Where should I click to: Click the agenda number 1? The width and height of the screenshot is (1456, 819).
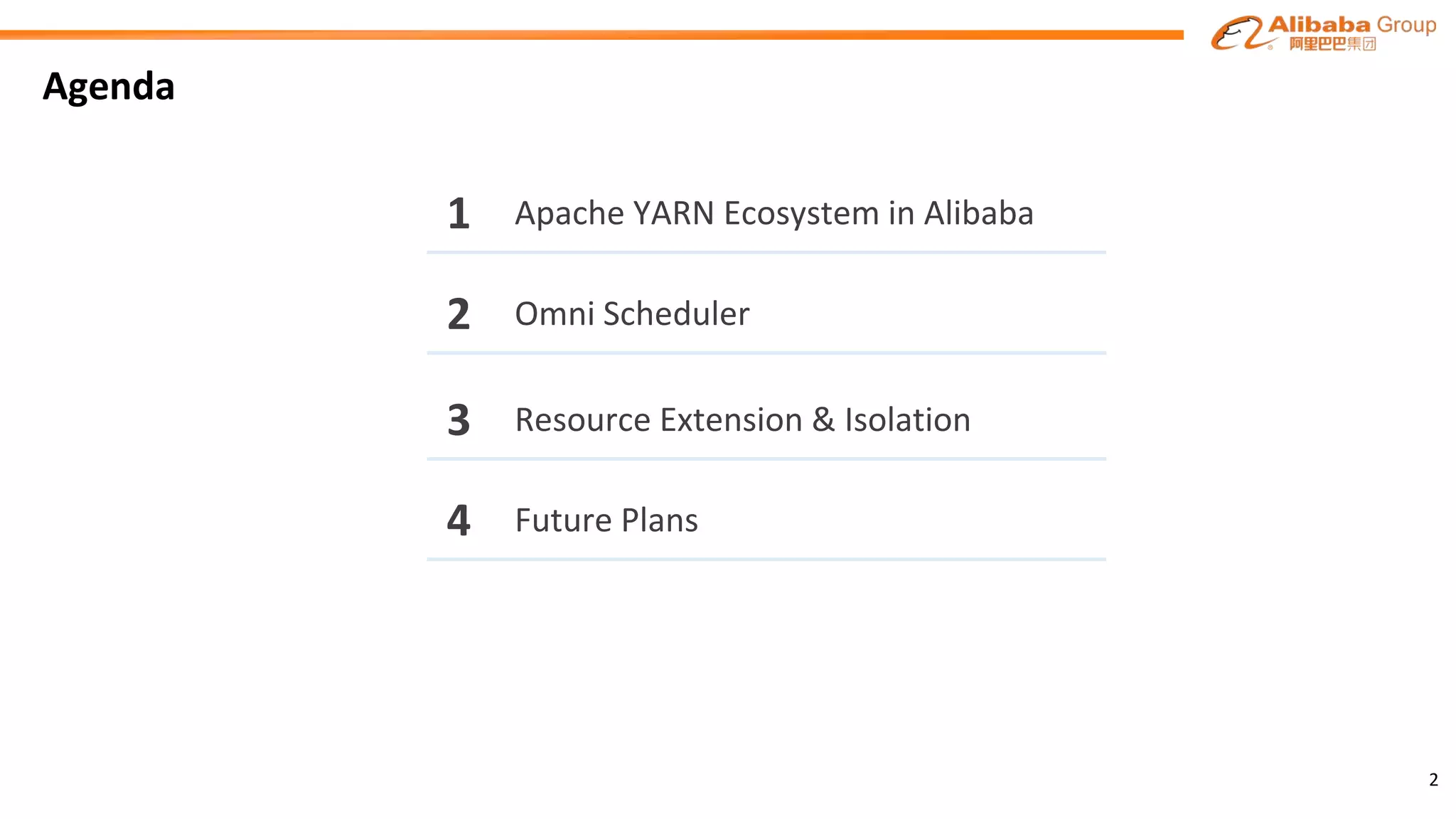click(x=459, y=213)
